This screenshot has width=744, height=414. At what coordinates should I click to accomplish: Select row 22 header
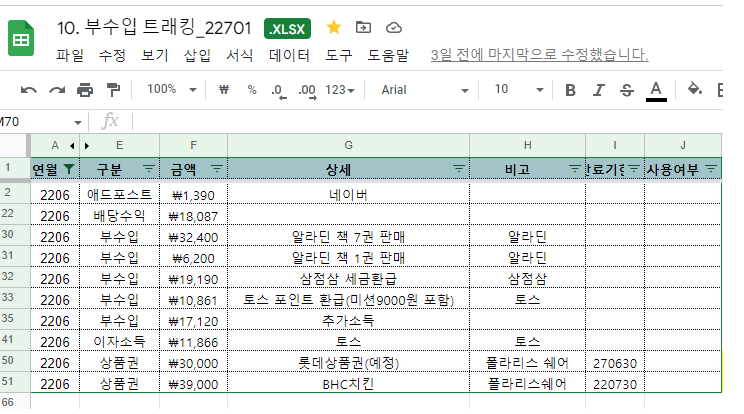(15, 214)
